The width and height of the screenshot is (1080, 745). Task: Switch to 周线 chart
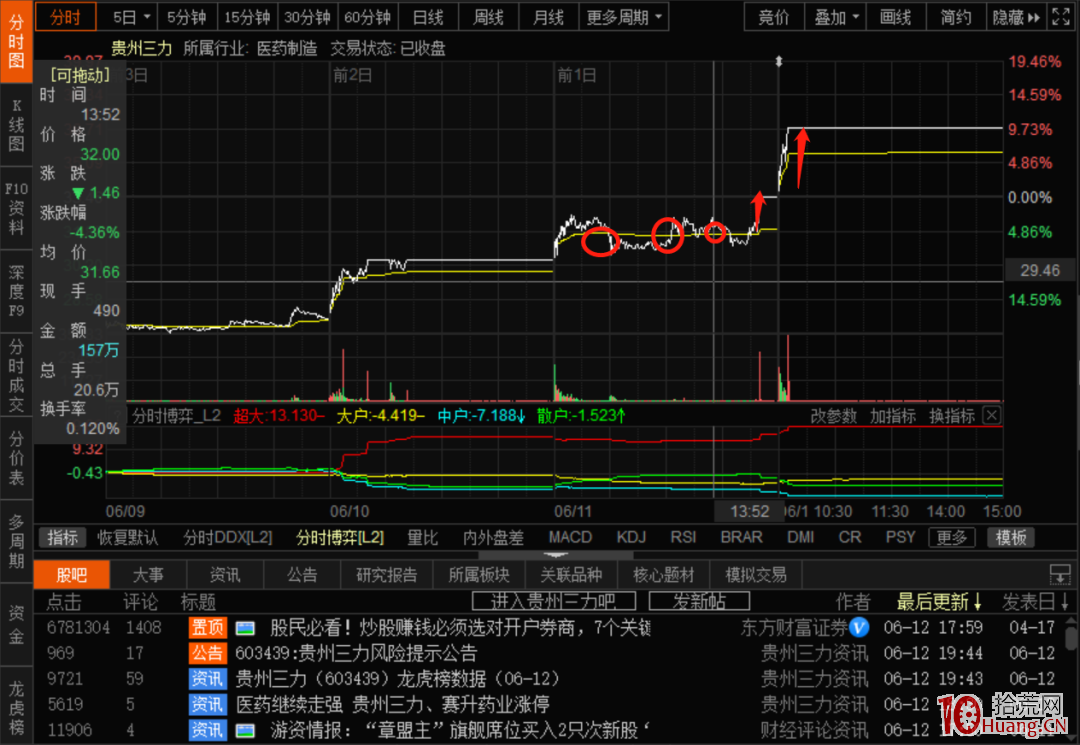tap(488, 17)
